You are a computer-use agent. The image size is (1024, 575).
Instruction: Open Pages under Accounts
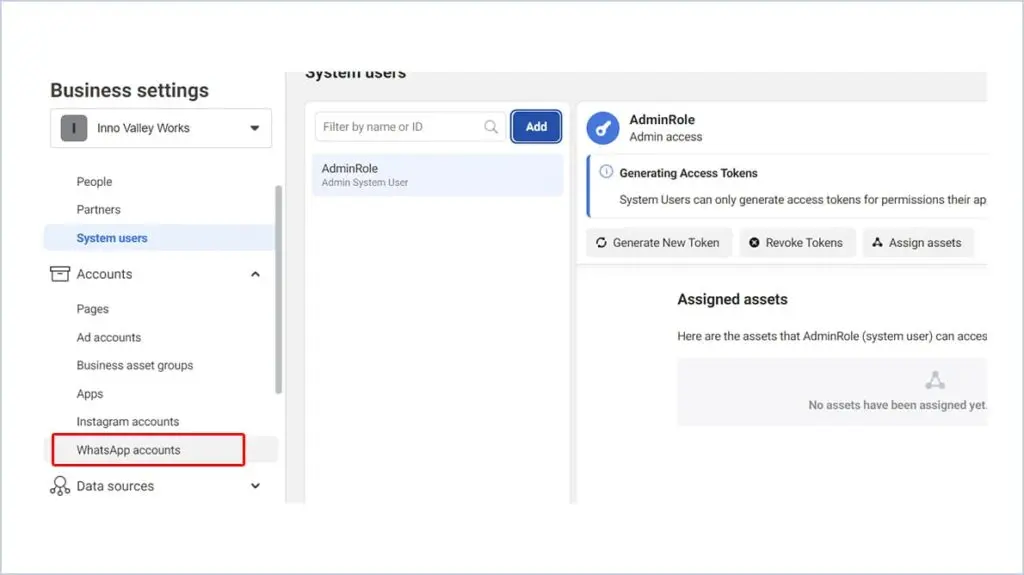tap(92, 309)
